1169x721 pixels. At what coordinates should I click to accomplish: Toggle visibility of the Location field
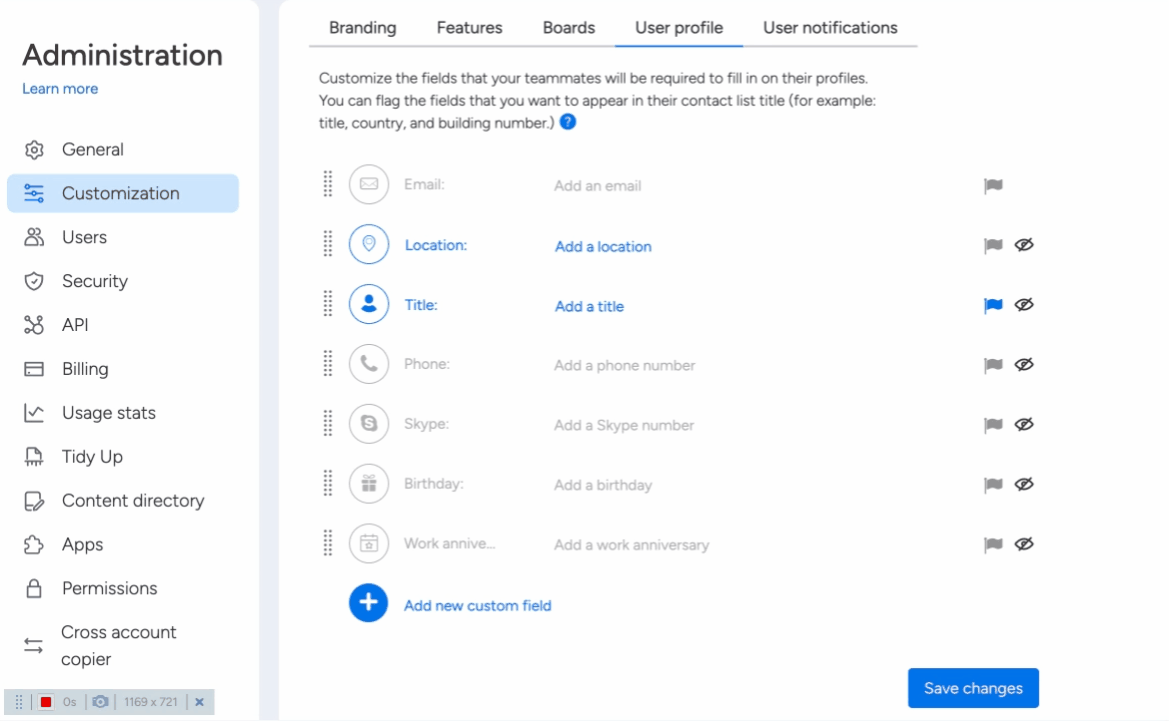tap(1023, 245)
